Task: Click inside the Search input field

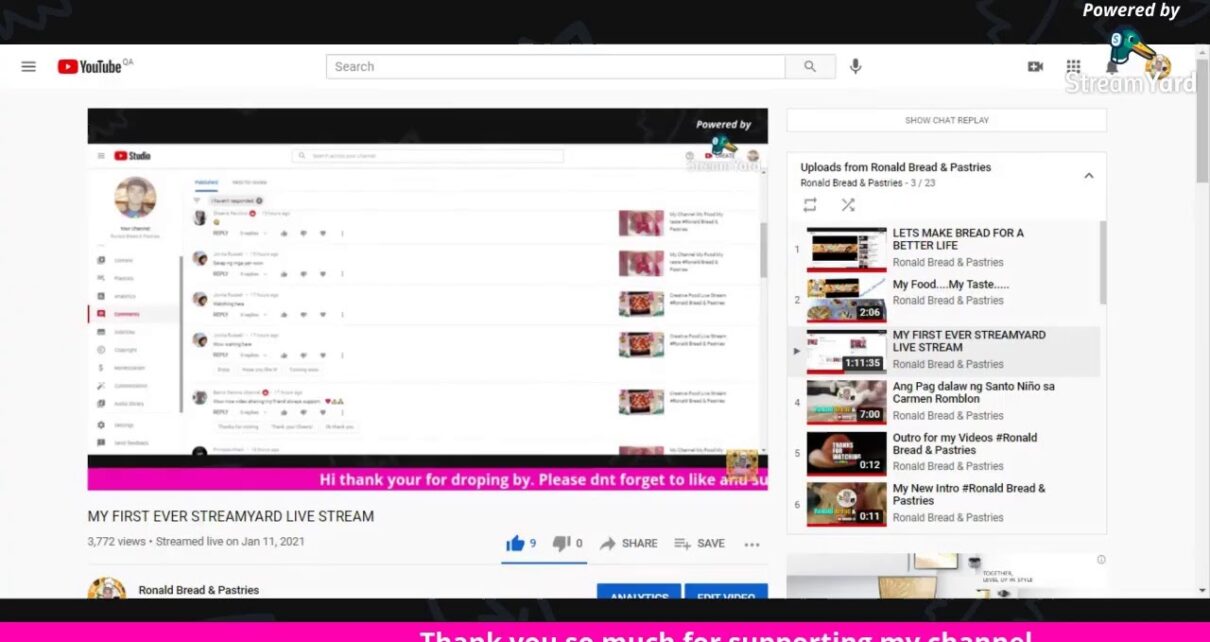Action: 555,67
